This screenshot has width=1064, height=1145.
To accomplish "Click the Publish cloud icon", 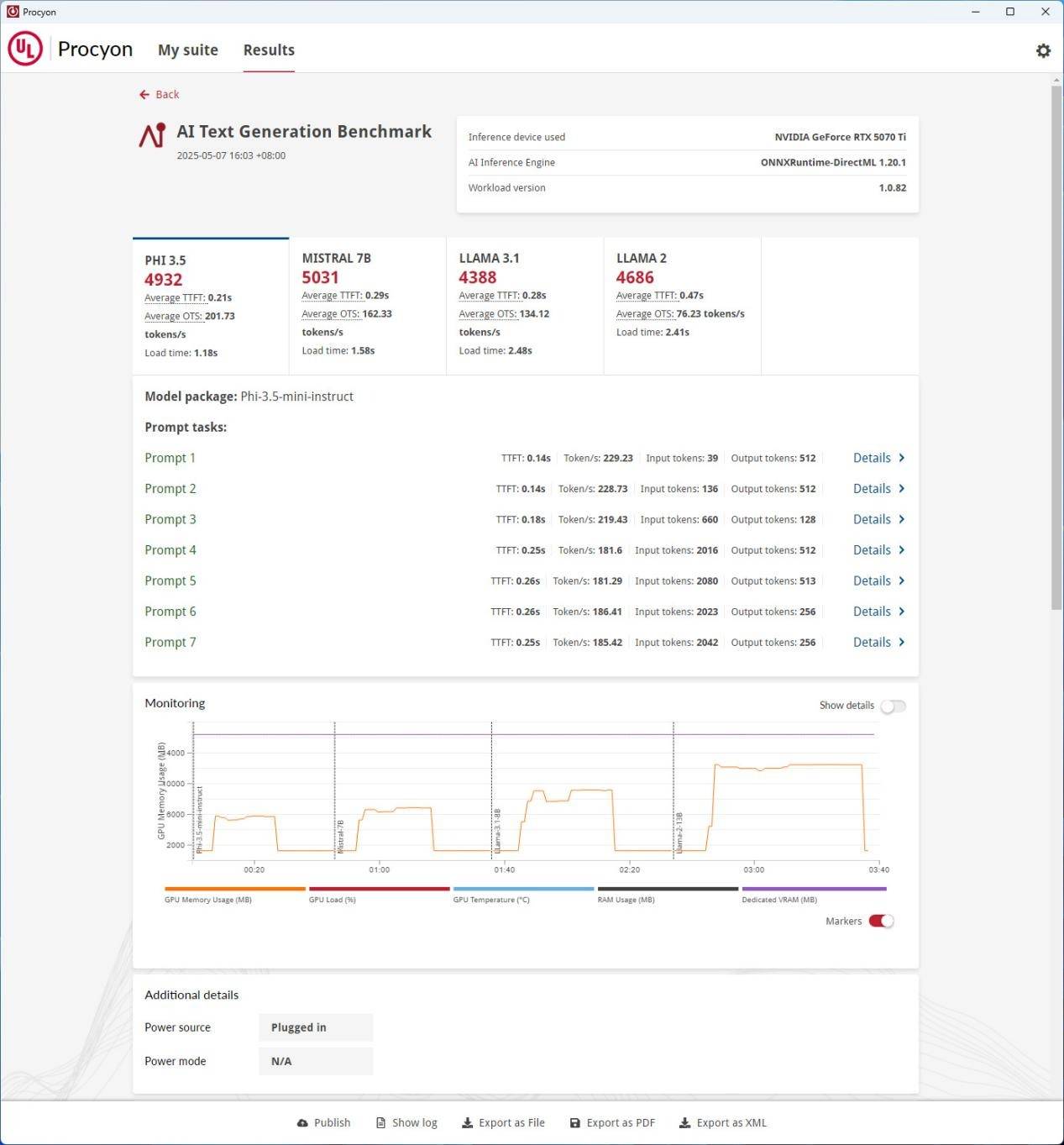I will click(x=302, y=1123).
